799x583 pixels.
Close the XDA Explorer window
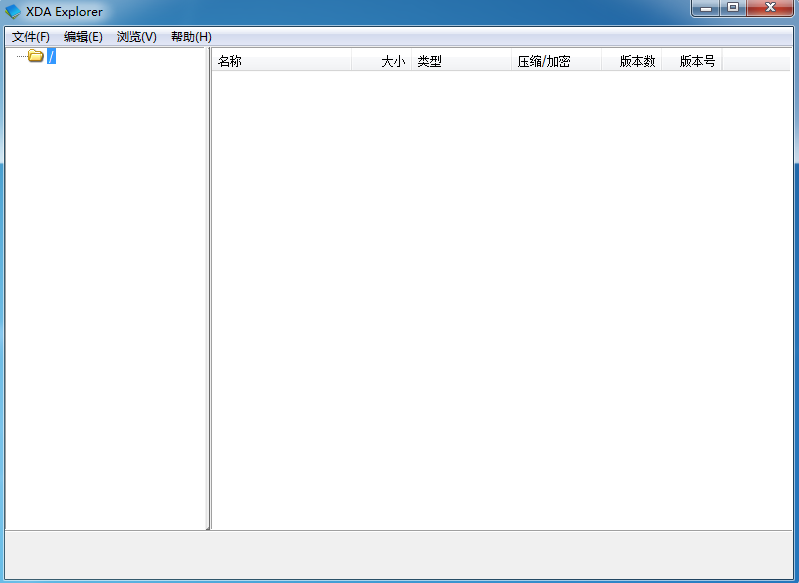click(x=769, y=8)
